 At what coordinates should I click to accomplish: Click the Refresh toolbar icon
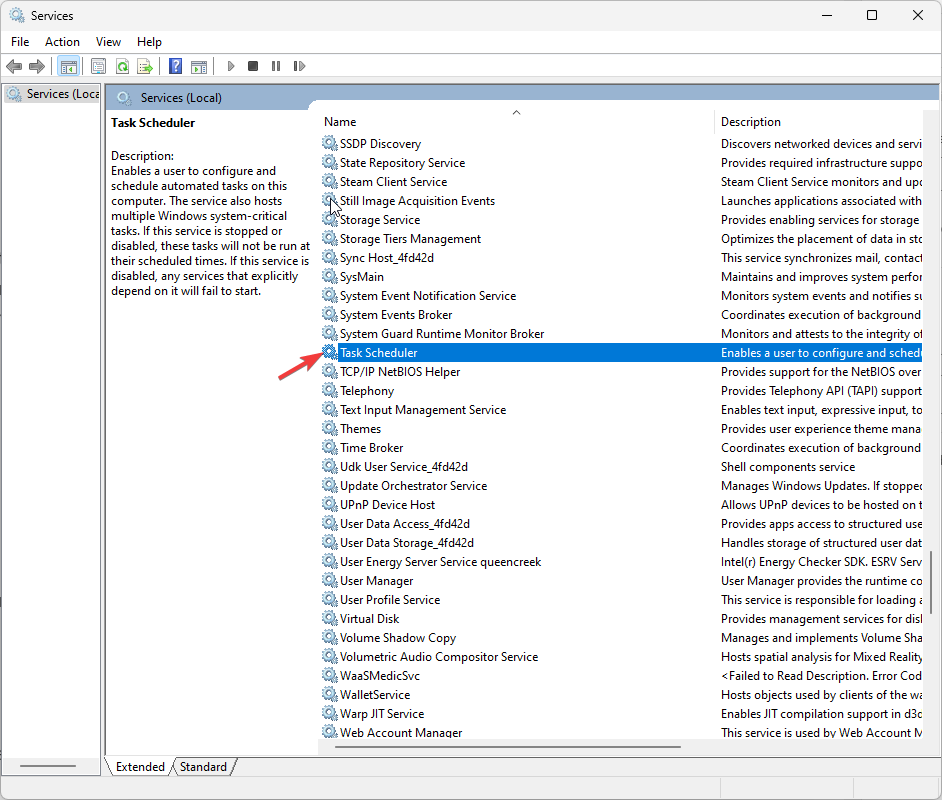point(122,67)
